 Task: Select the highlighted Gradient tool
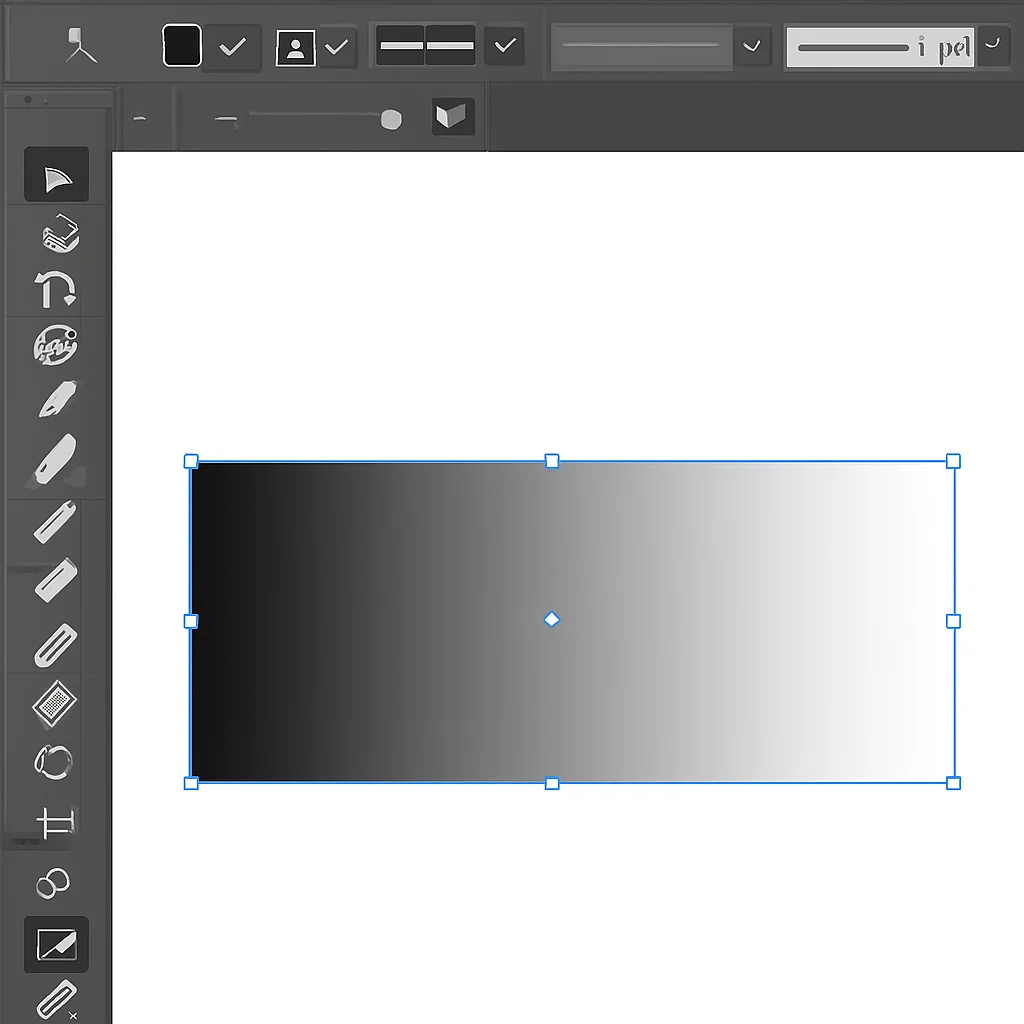56,944
